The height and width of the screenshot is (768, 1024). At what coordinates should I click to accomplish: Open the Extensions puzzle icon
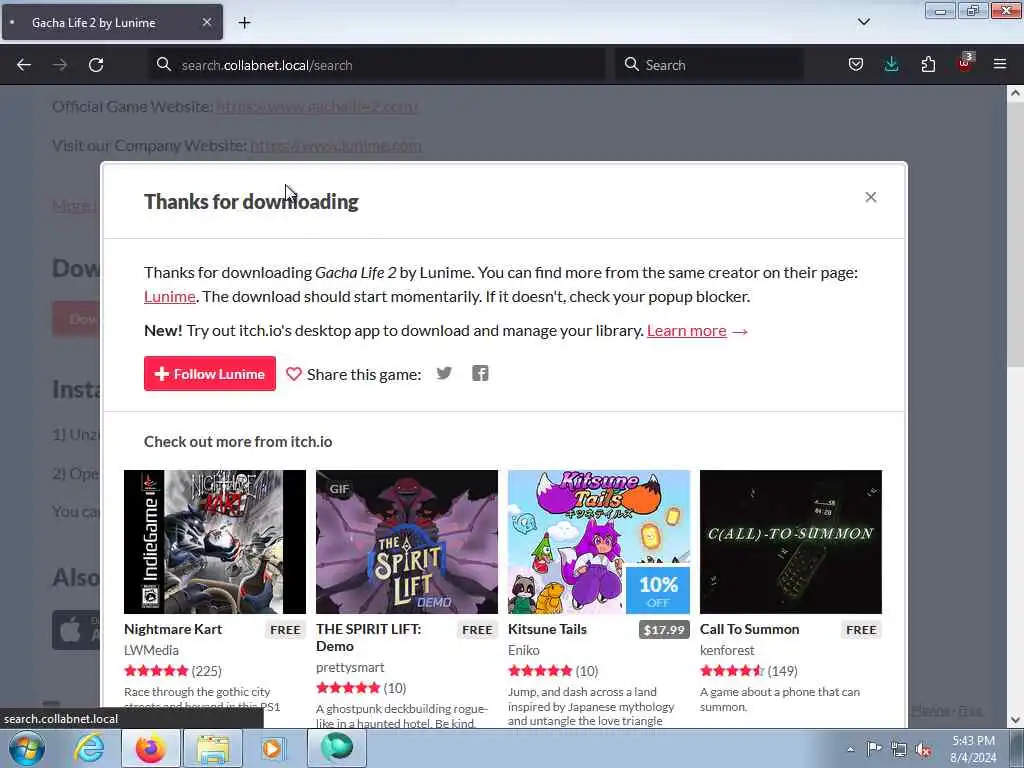(x=928, y=64)
